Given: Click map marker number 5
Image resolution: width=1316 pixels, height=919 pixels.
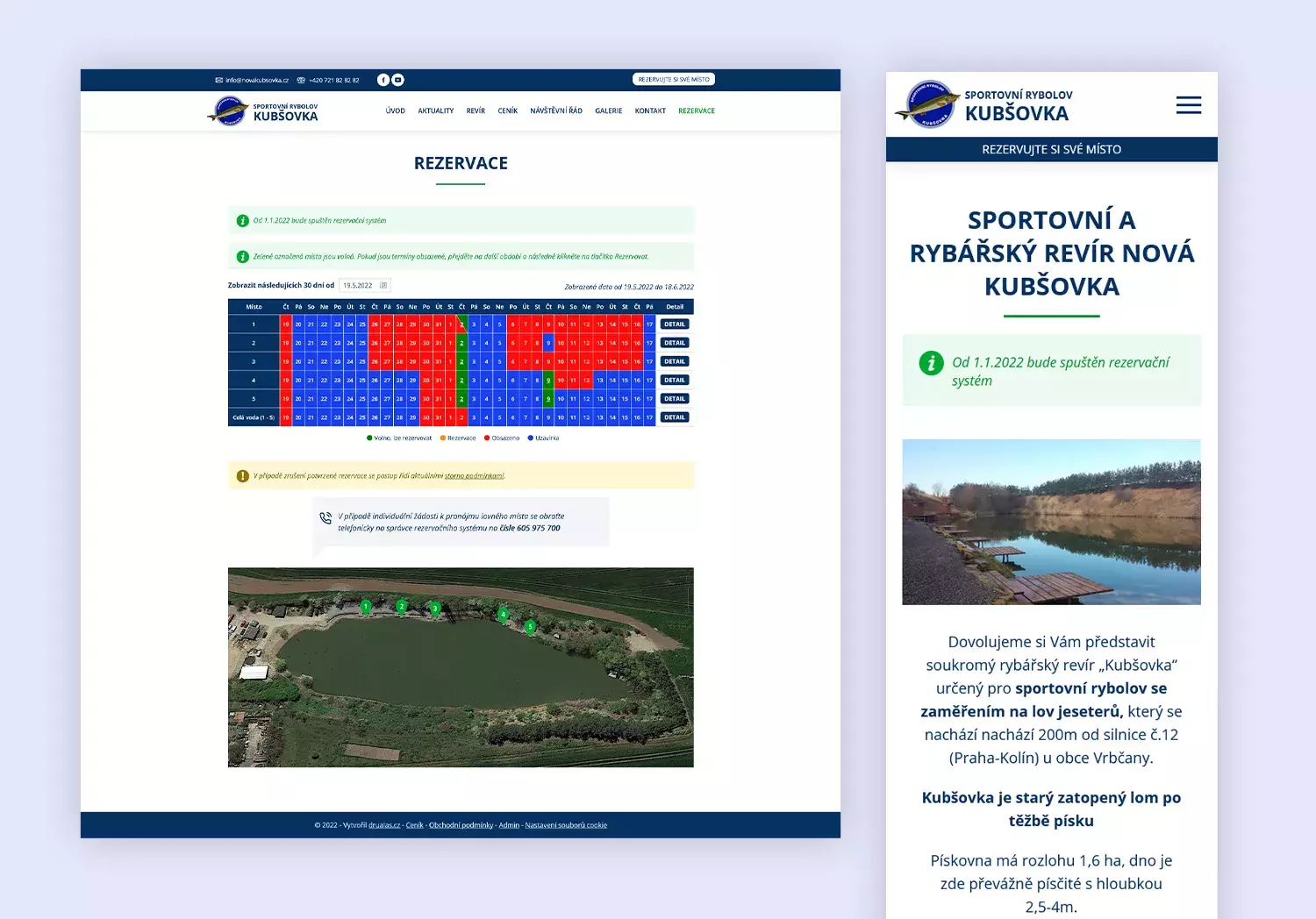Looking at the screenshot, I should [x=530, y=626].
